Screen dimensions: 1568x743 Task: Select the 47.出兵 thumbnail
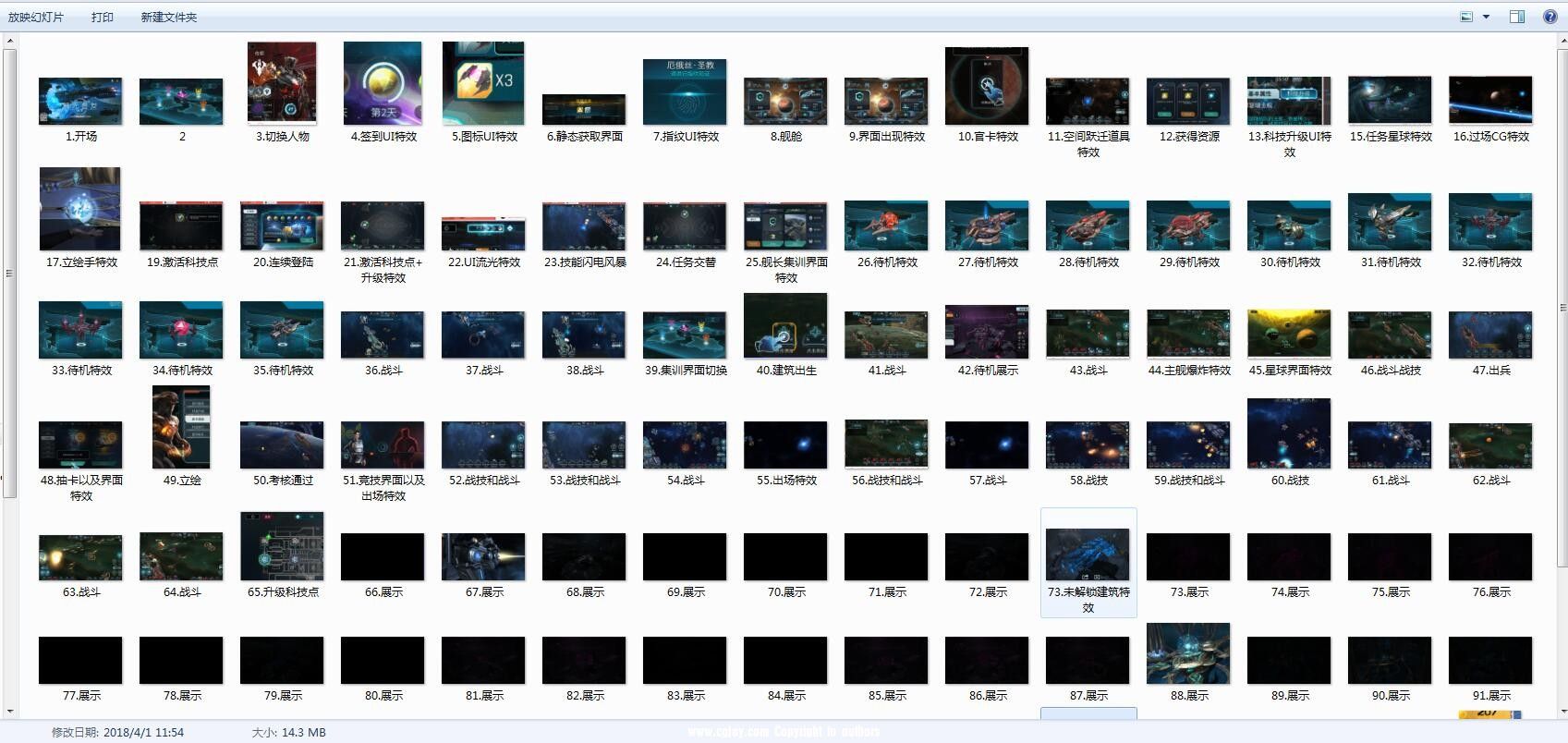coord(1490,335)
